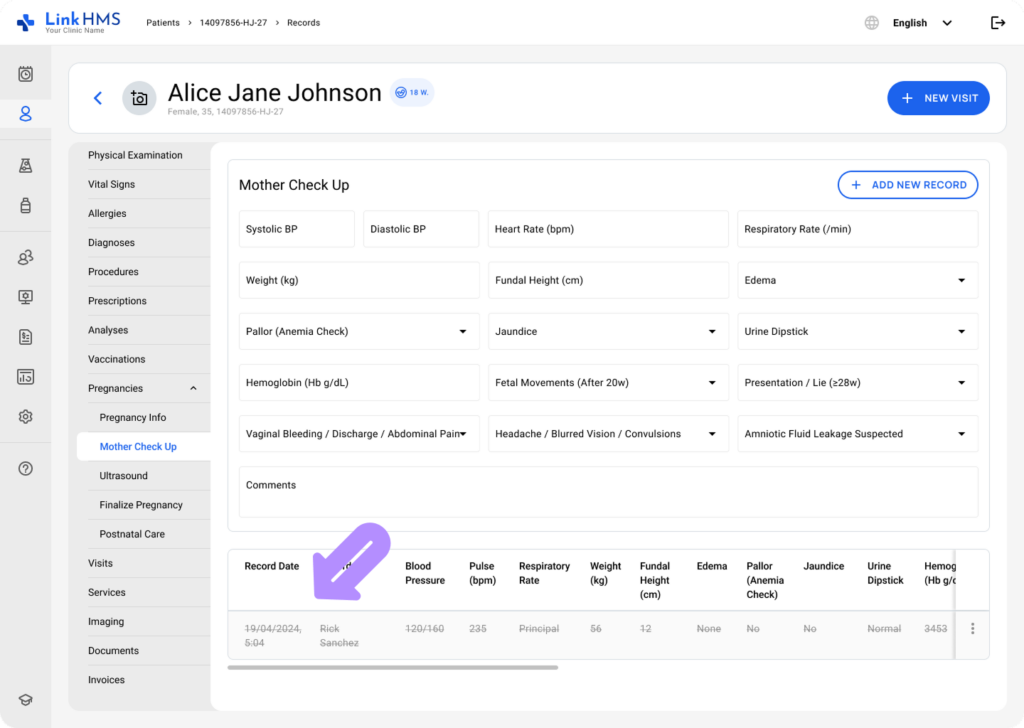
Task: Click the Comments text field
Action: (x=608, y=492)
